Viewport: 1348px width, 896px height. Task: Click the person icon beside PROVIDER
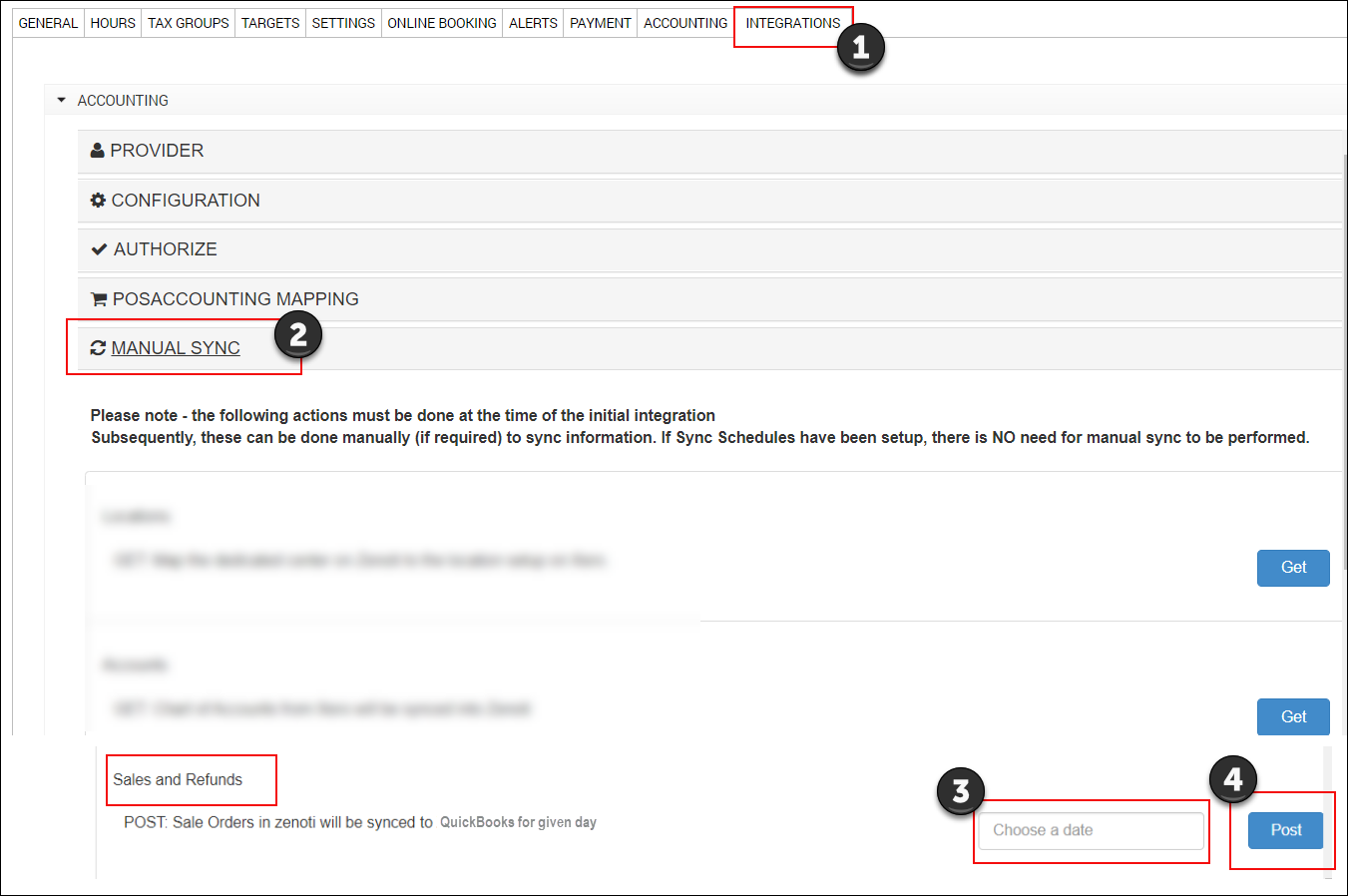pyautogui.click(x=98, y=151)
